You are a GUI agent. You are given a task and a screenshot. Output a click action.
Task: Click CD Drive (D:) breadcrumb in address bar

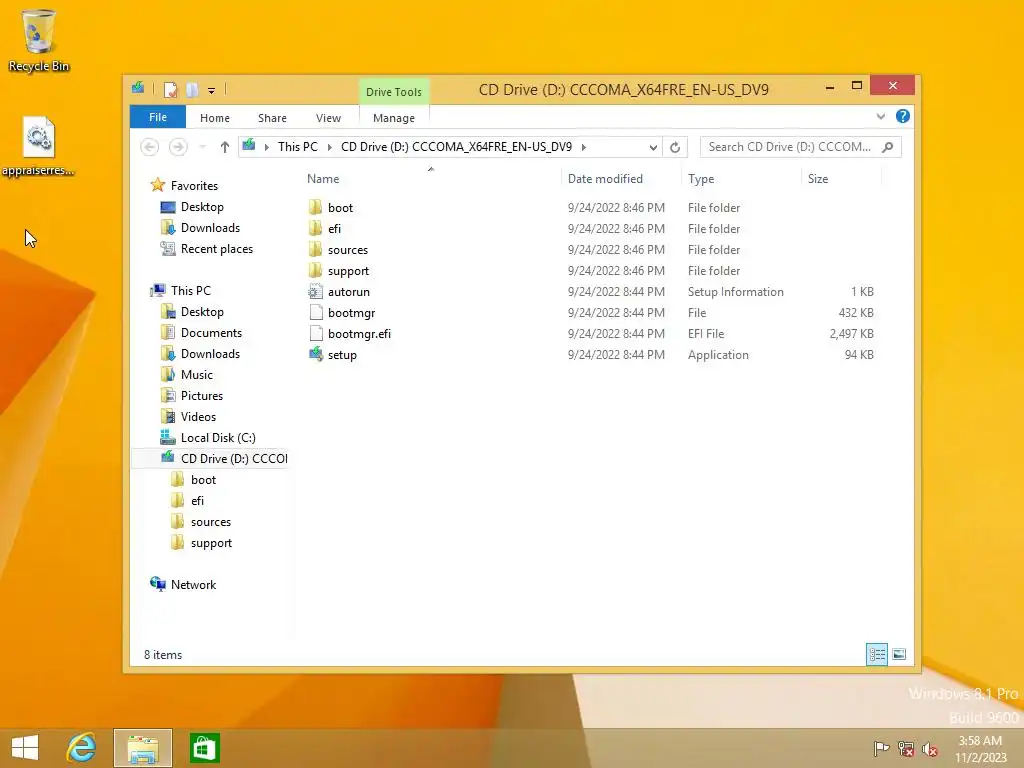coord(456,147)
